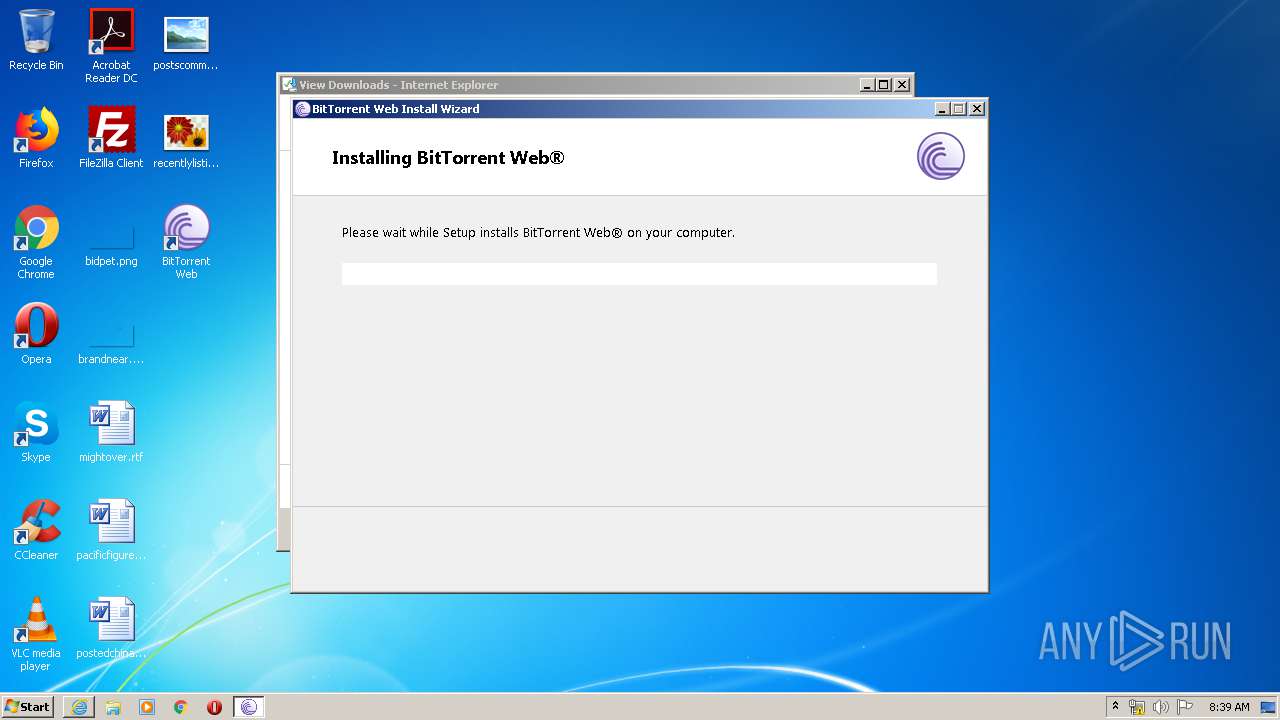The width and height of the screenshot is (1280, 720).
Task: Show hidden tray icons arrow
Action: tap(1115, 707)
